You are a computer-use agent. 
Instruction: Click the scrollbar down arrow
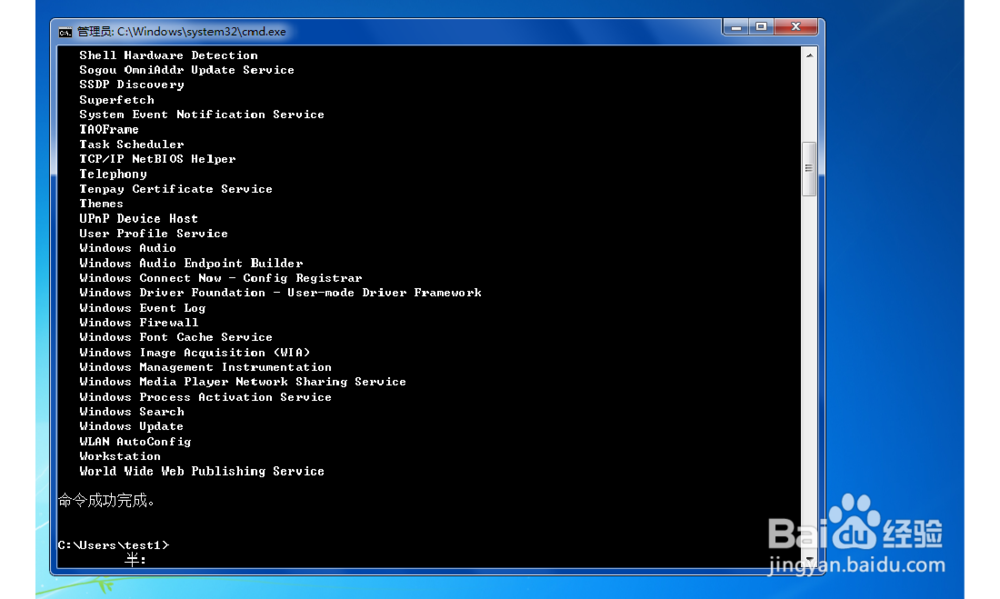(x=809, y=559)
